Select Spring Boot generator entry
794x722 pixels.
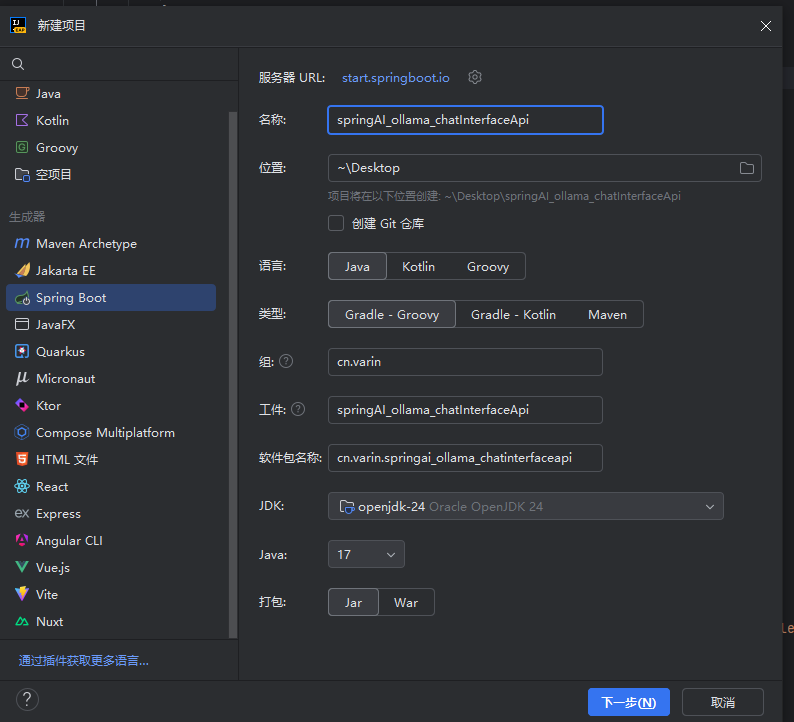111,298
